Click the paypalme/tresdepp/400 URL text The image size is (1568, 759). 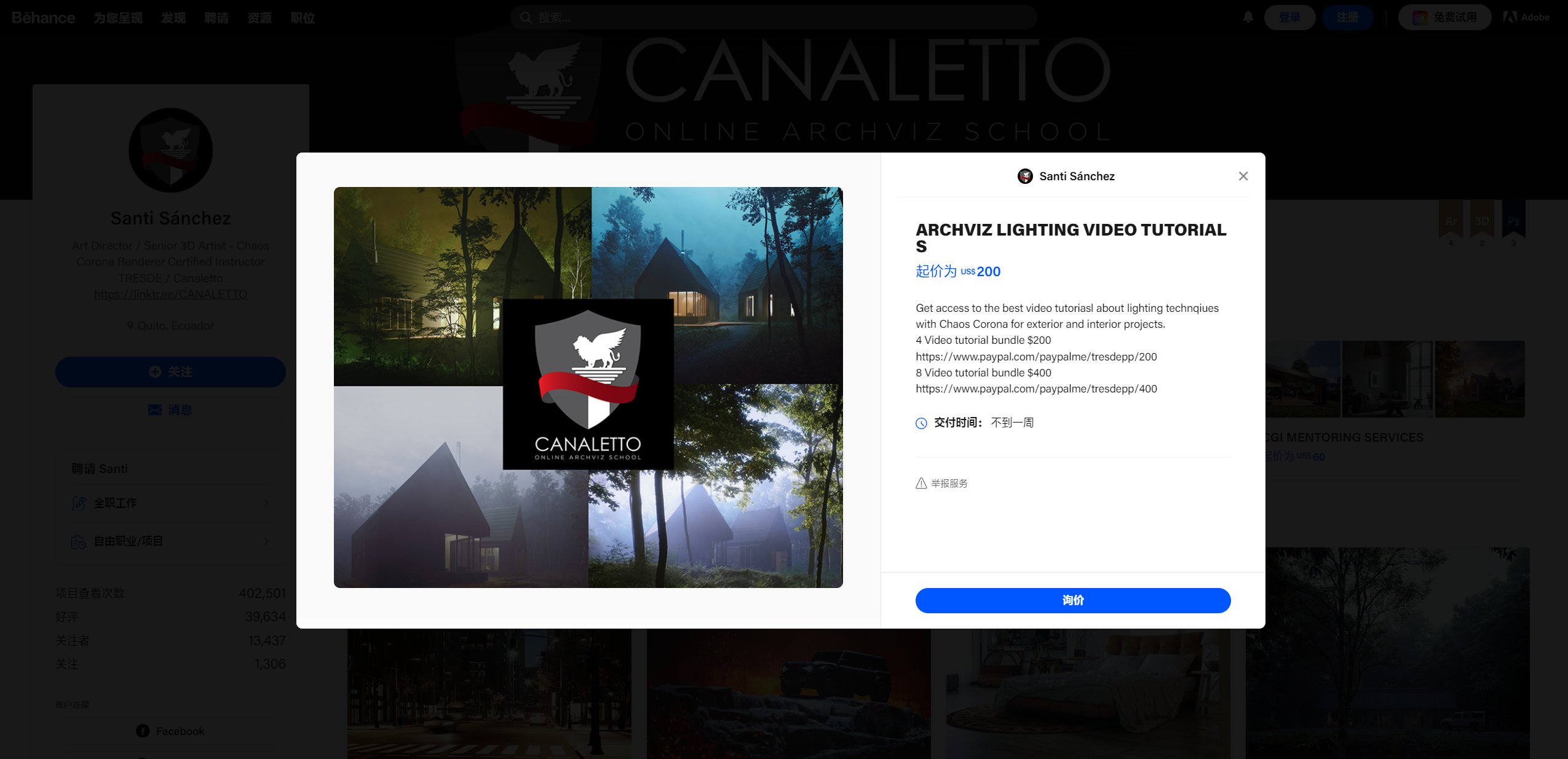(x=1036, y=389)
